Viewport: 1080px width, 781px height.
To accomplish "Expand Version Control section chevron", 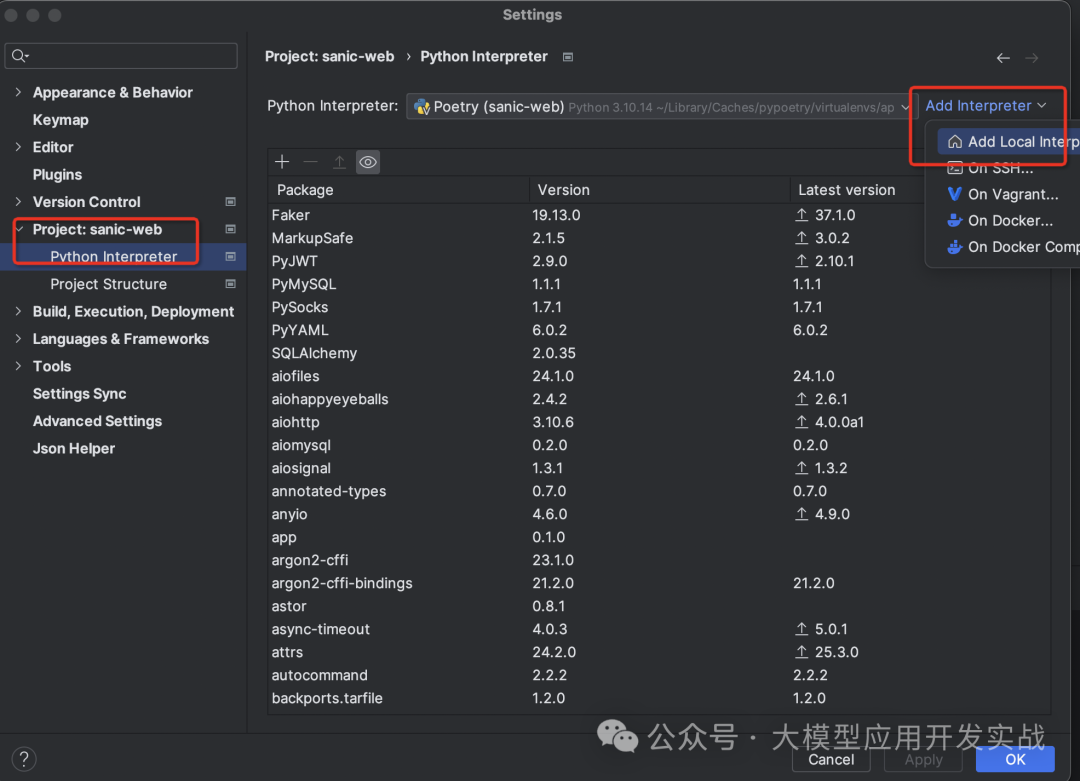I will tap(19, 202).
